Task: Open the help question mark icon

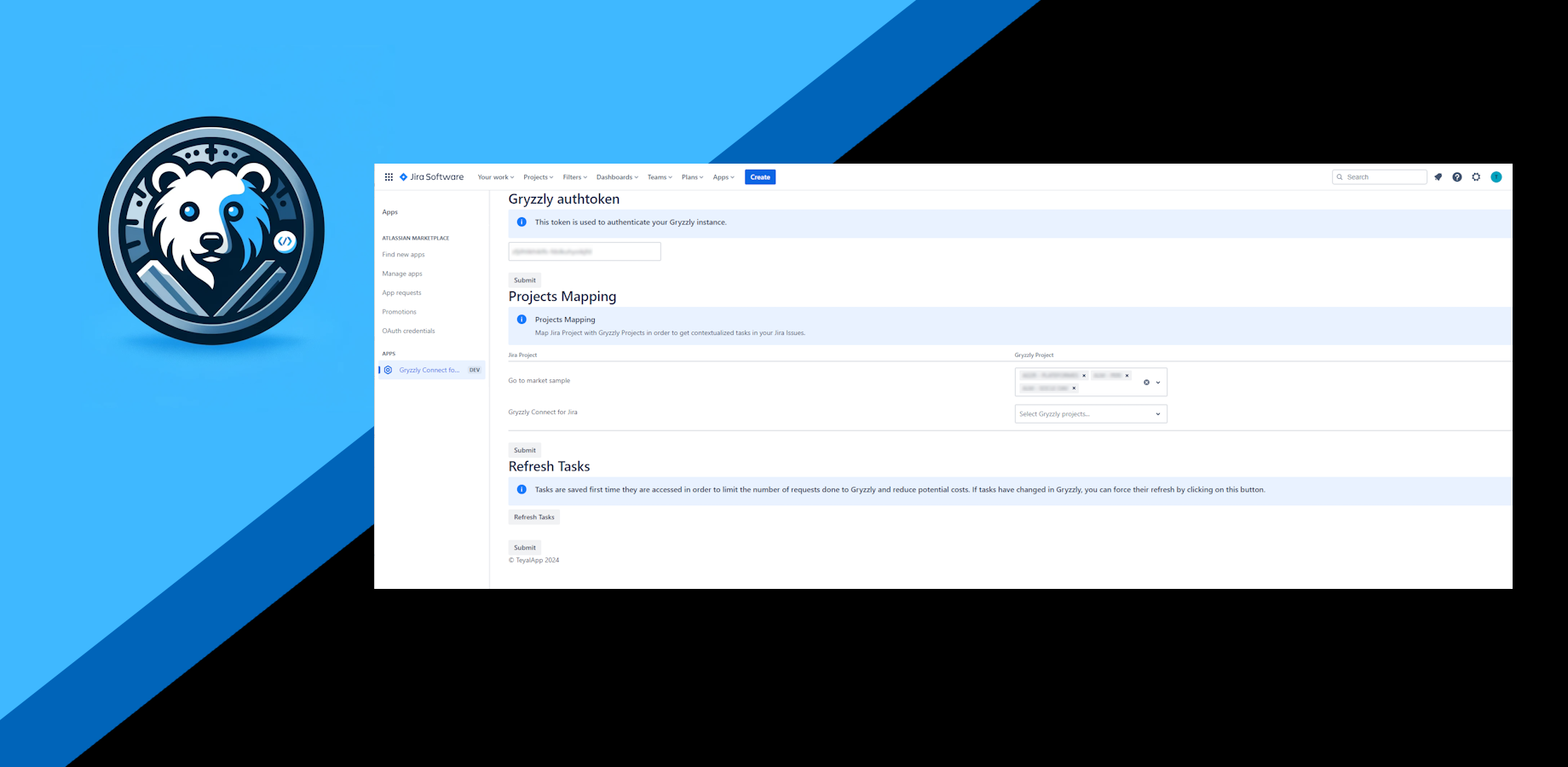Action: coord(1457,177)
